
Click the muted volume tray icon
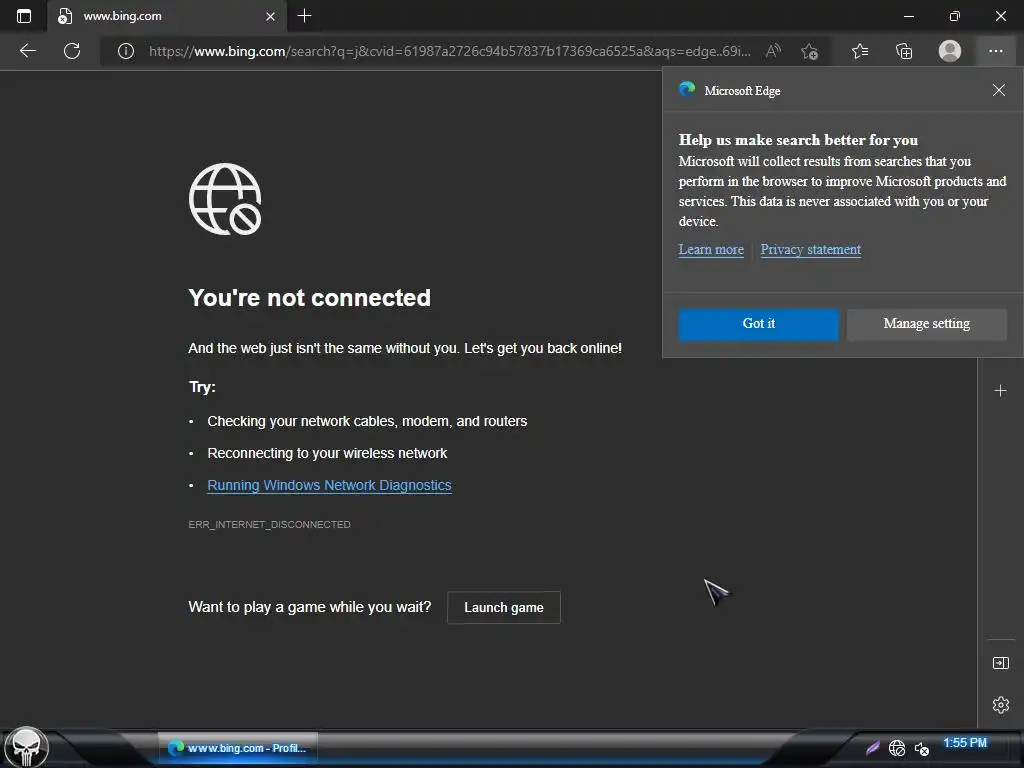(x=921, y=748)
